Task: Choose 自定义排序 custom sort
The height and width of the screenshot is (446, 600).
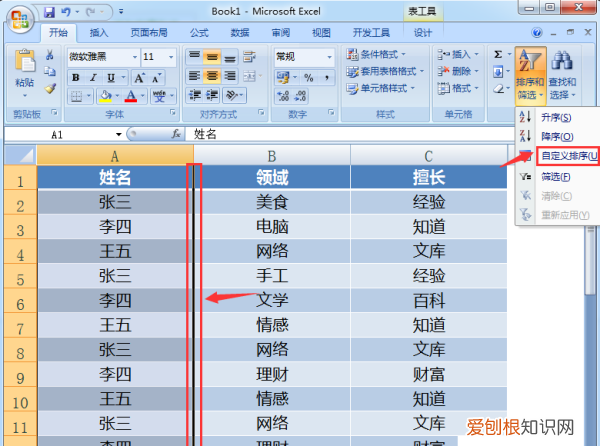Action: click(567, 156)
